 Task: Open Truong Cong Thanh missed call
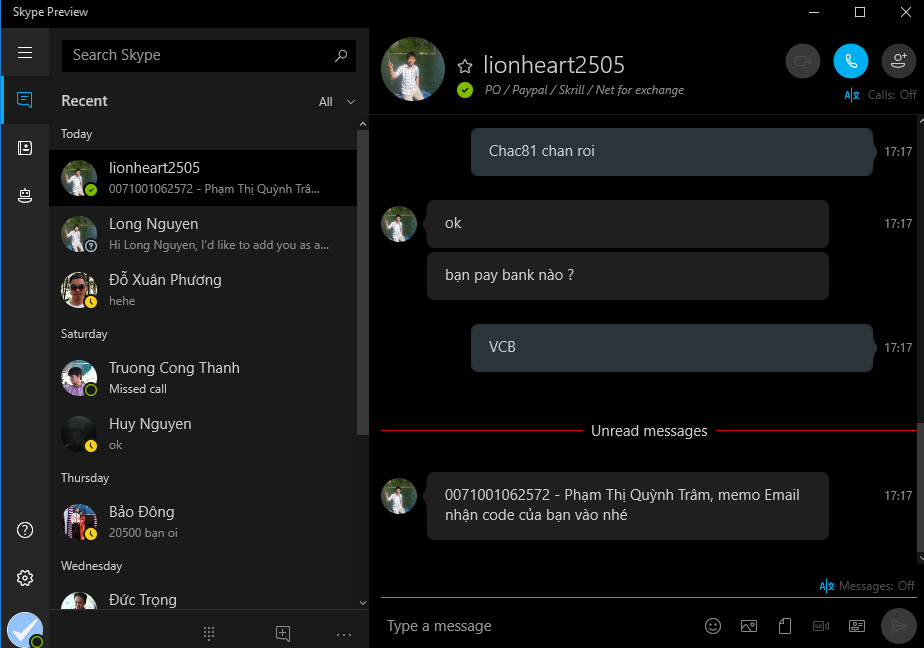tap(203, 378)
